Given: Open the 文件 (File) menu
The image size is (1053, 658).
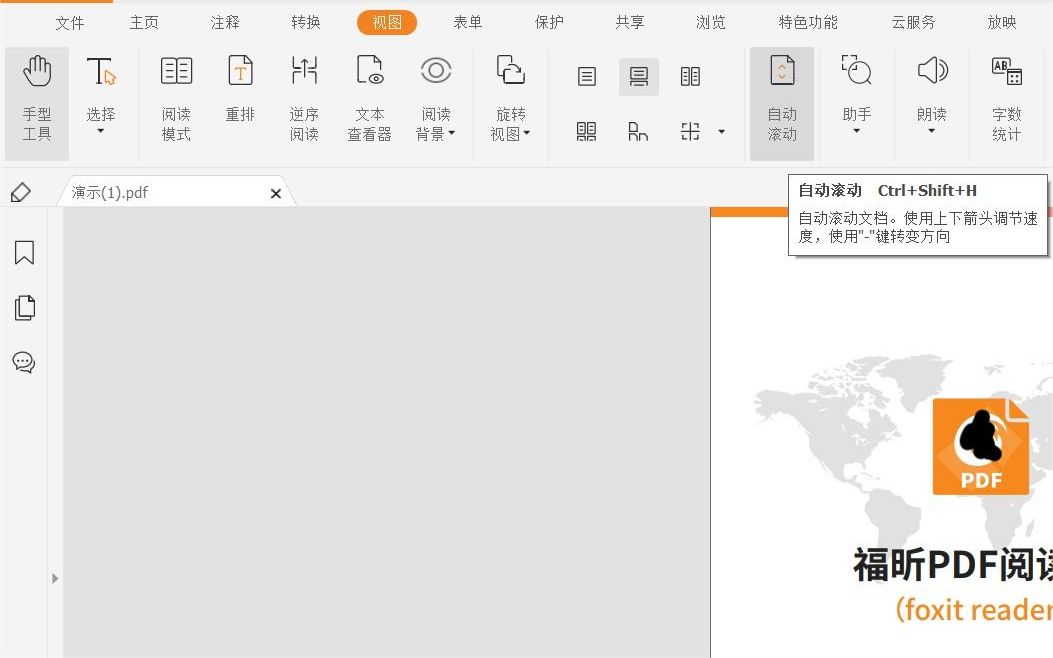Looking at the screenshot, I should pyautogui.click(x=70, y=22).
